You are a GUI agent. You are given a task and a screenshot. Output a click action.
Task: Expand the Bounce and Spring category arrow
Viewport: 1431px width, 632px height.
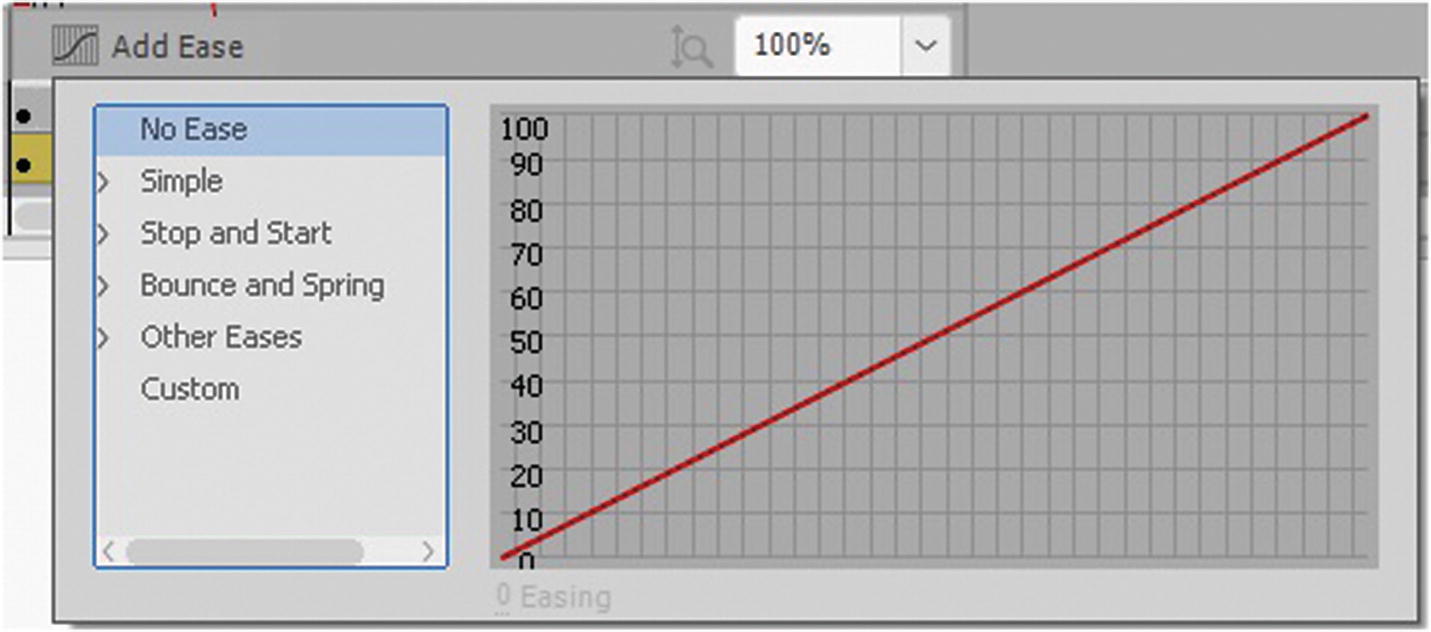tap(102, 286)
